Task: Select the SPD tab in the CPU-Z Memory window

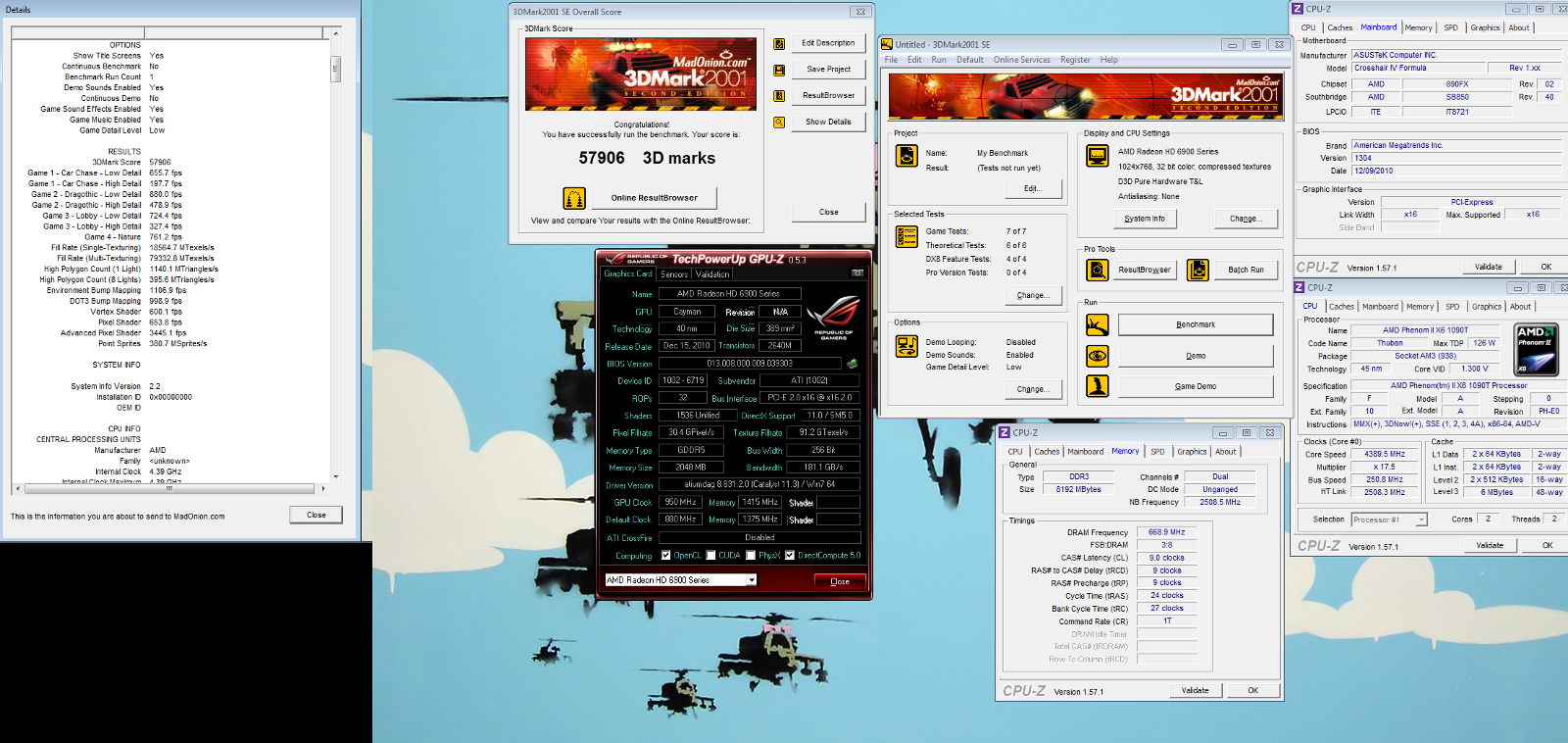Action: (1157, 452)
